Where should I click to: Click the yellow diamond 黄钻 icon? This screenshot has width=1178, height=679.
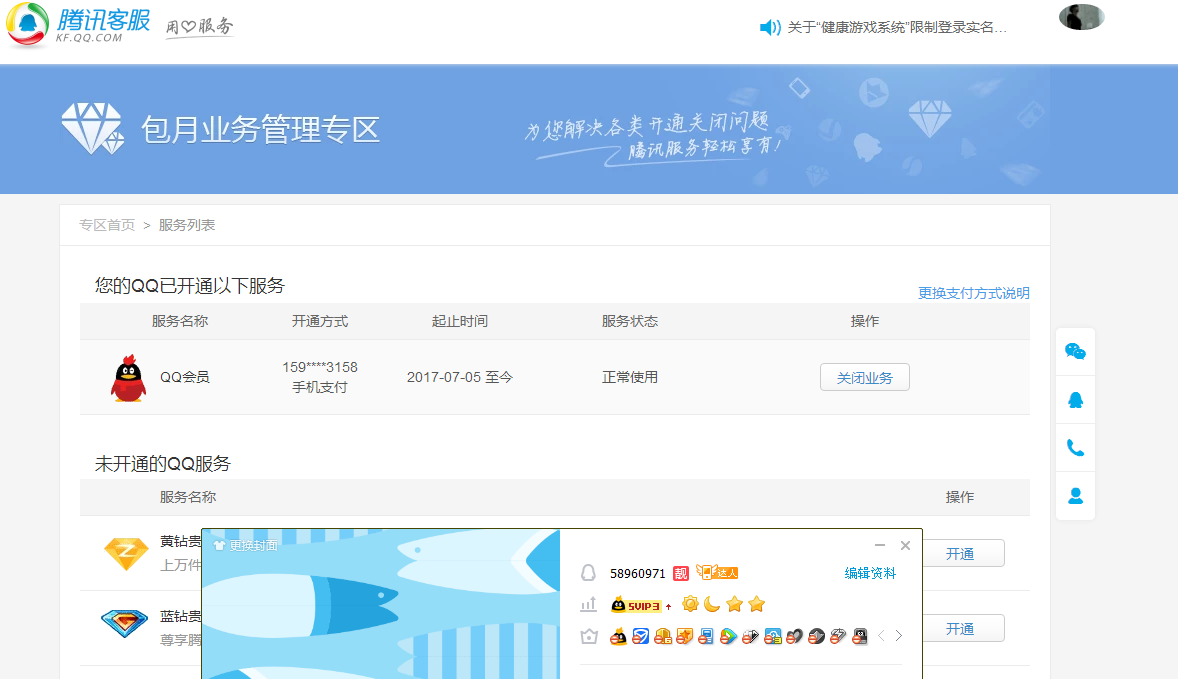click(x=126, y=554)
